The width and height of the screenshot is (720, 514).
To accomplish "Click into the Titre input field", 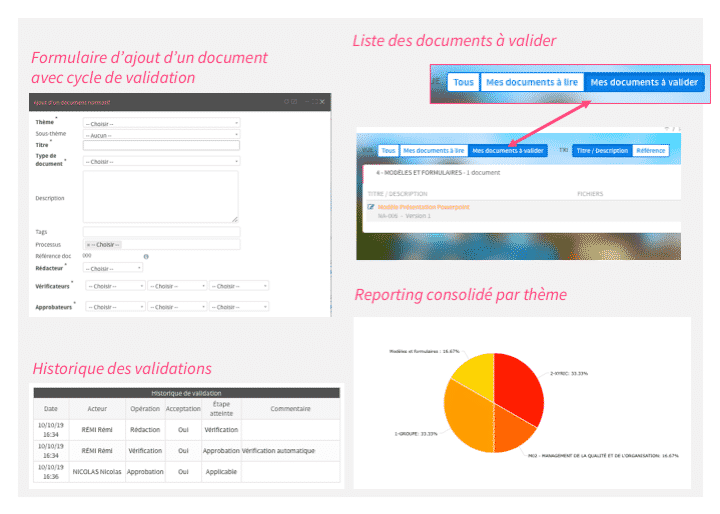I will click(161, 145).
